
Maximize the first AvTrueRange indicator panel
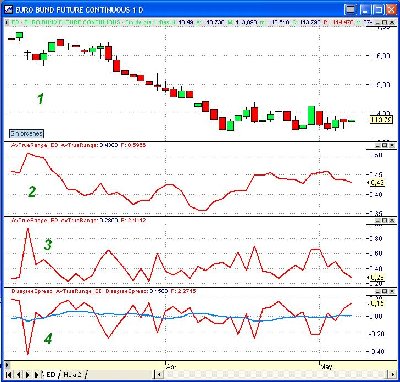[384, 146]
